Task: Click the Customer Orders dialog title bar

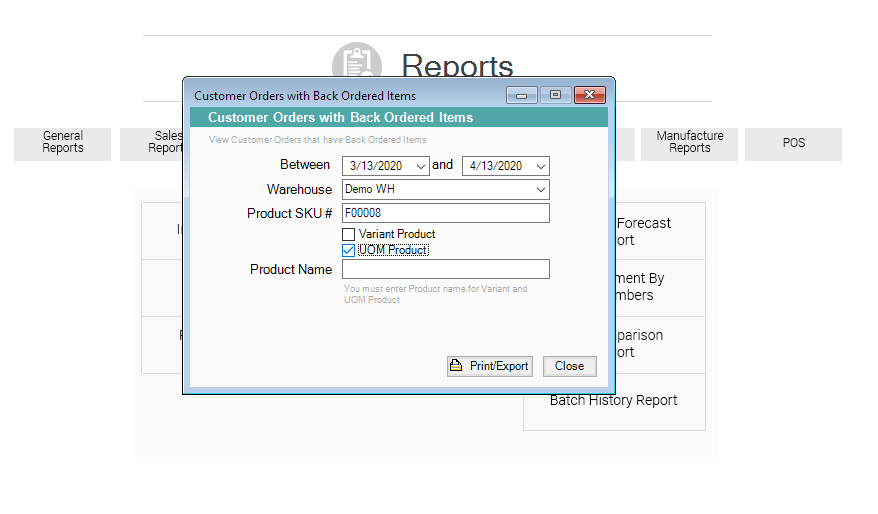Action: tap(340, 96)
